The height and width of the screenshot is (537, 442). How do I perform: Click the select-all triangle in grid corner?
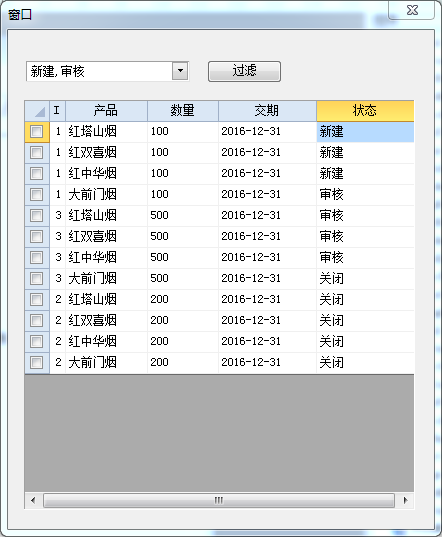pos(37,111)
